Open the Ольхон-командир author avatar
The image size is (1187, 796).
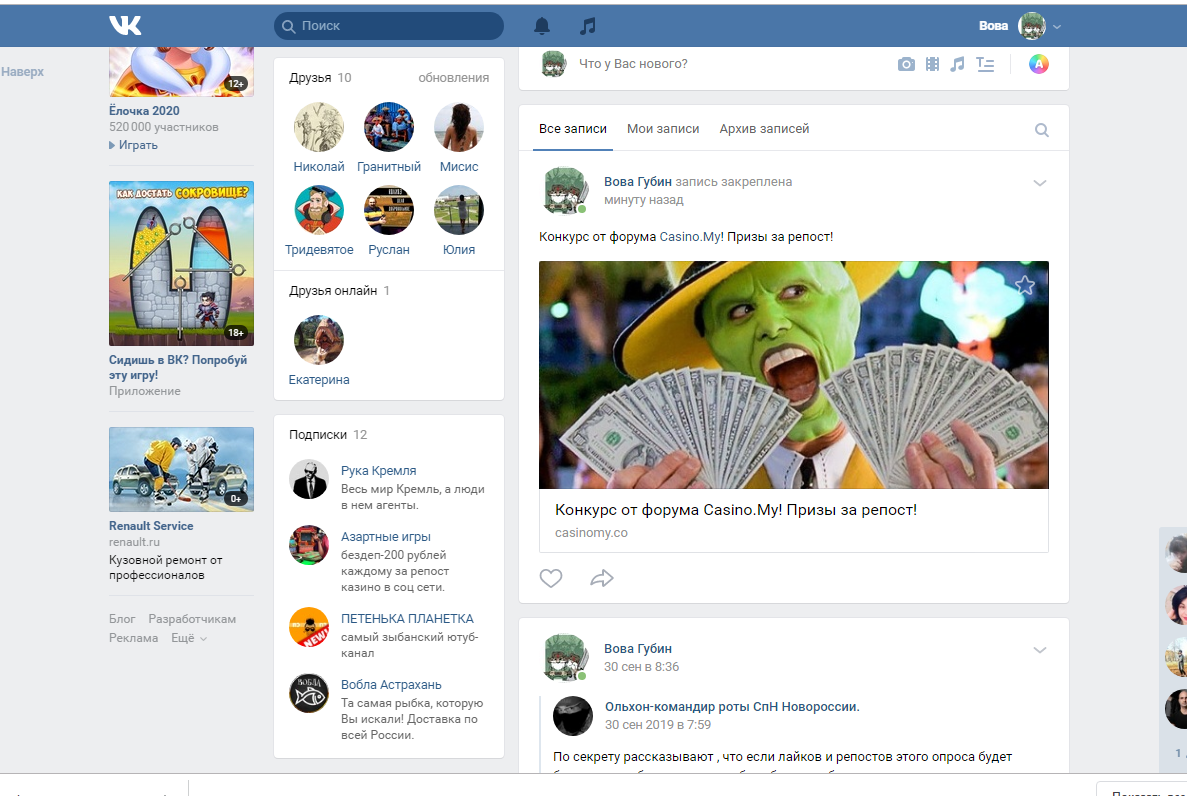pyautogui.click(x=573, y=716)
